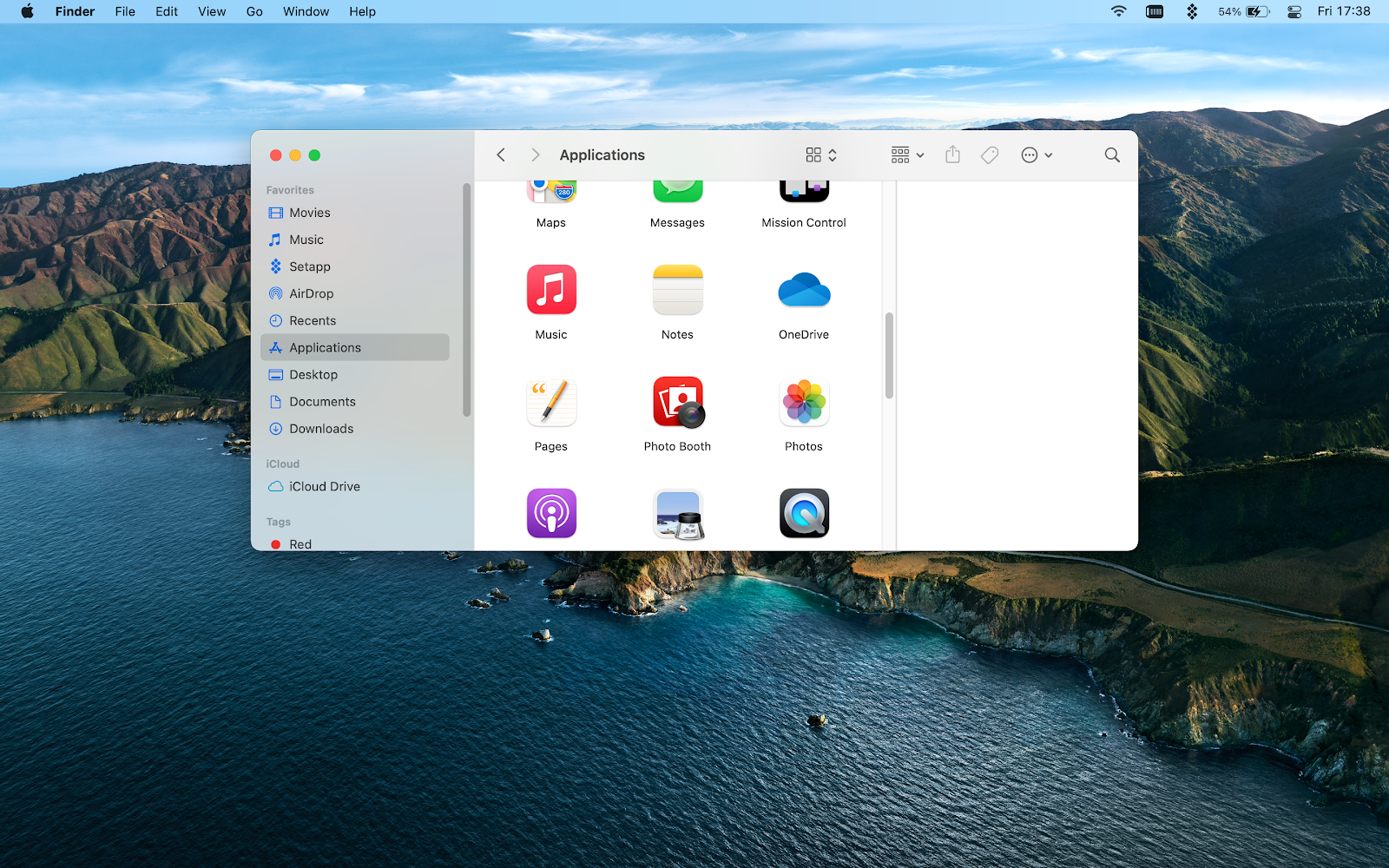Select Applications in the sidebar

pos(355,347)
